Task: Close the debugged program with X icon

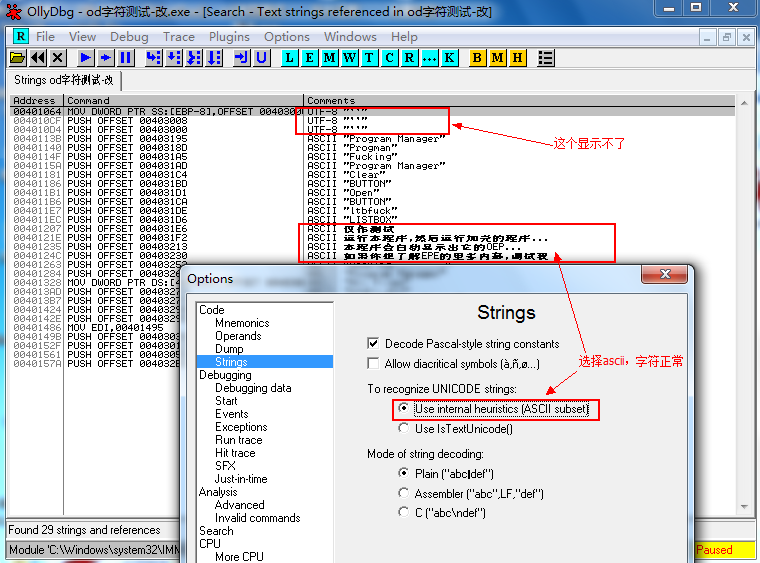Action: [x=58, y=58]
